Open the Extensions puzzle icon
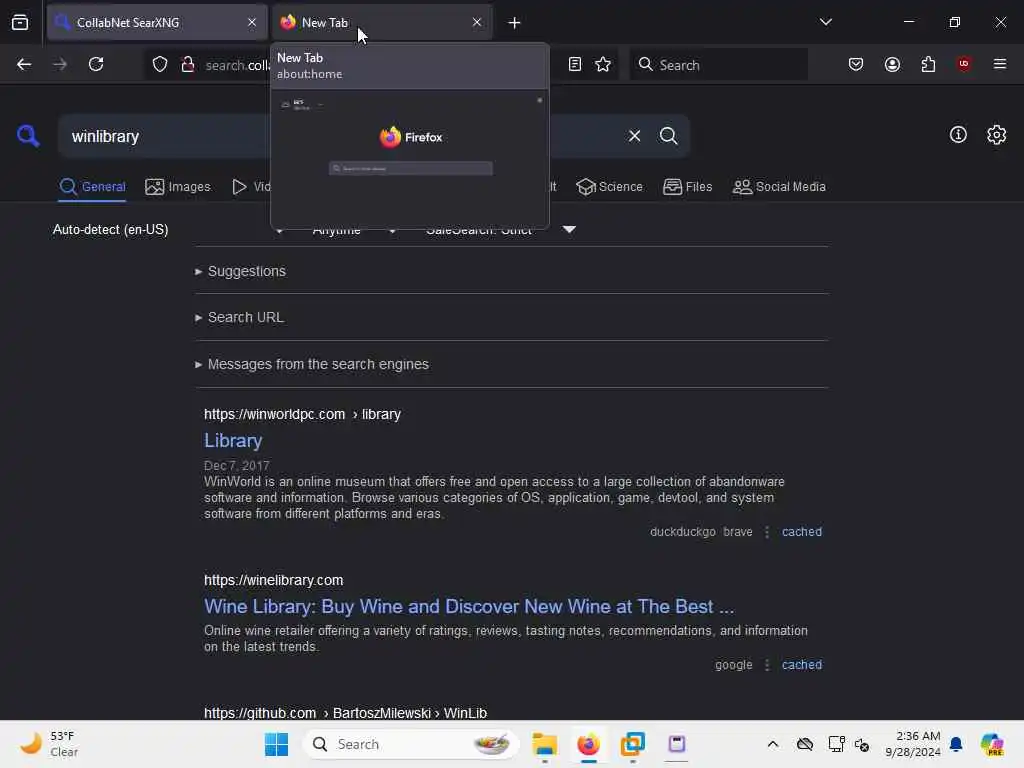Screen dimensions: 1024x768 [928, 64]
